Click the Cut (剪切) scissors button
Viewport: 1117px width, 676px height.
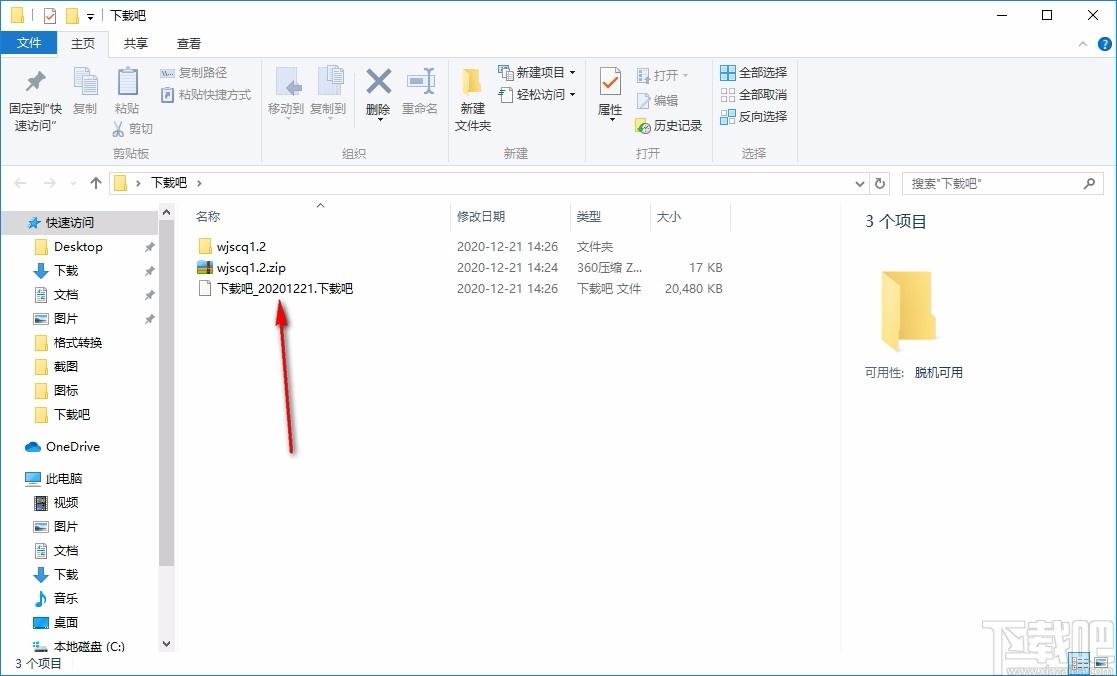coord(133,128)
